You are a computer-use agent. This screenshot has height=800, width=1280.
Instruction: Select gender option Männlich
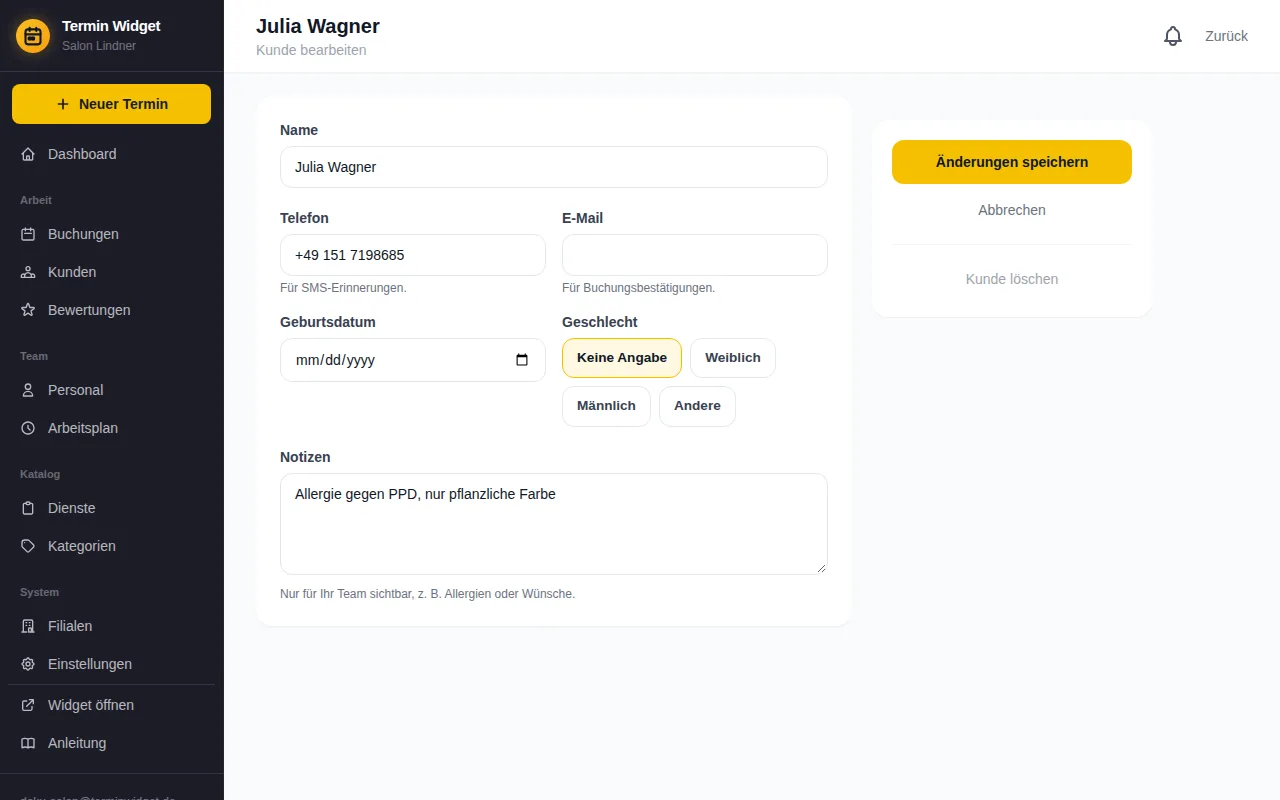coord(606,406)
